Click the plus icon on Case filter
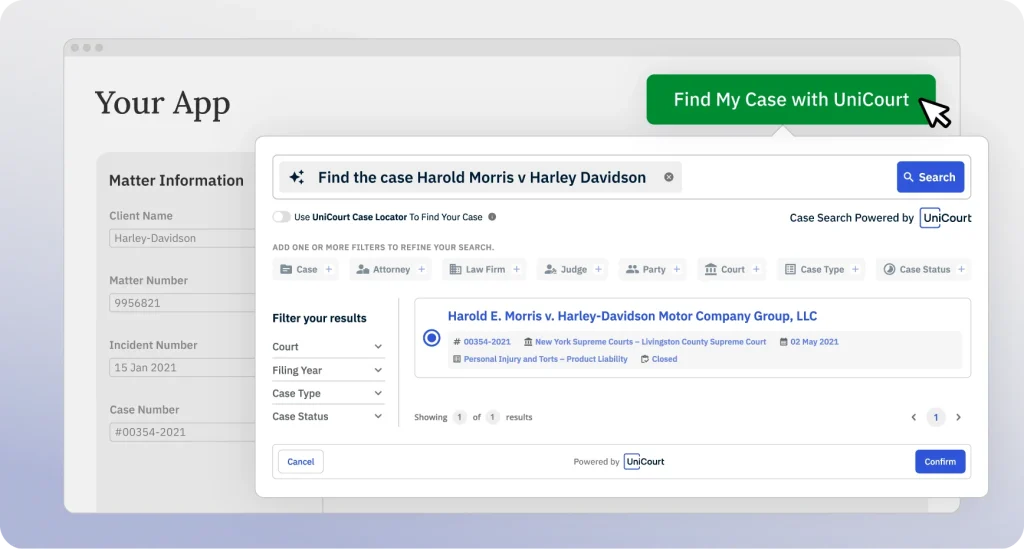1024x549 pixels. (x=329, y=269)
